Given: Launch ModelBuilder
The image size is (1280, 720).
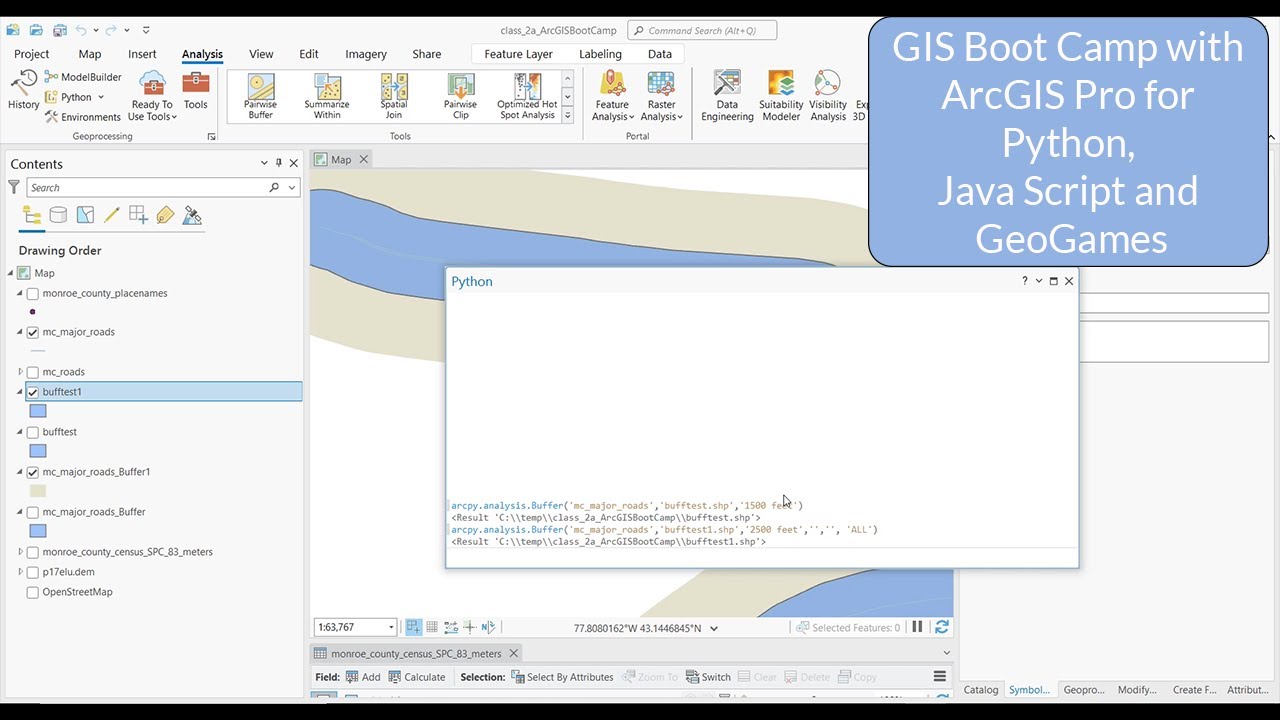Looking at the screenshot, I should [83, 77].
